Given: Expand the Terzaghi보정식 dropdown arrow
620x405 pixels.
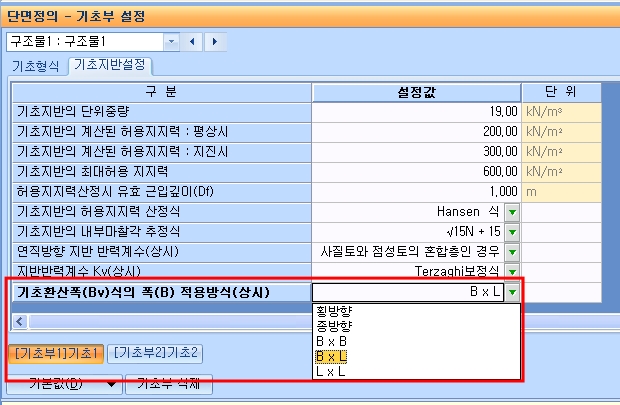Looking at the screenshot, I should pyautogui.click(x=512, y=271).
